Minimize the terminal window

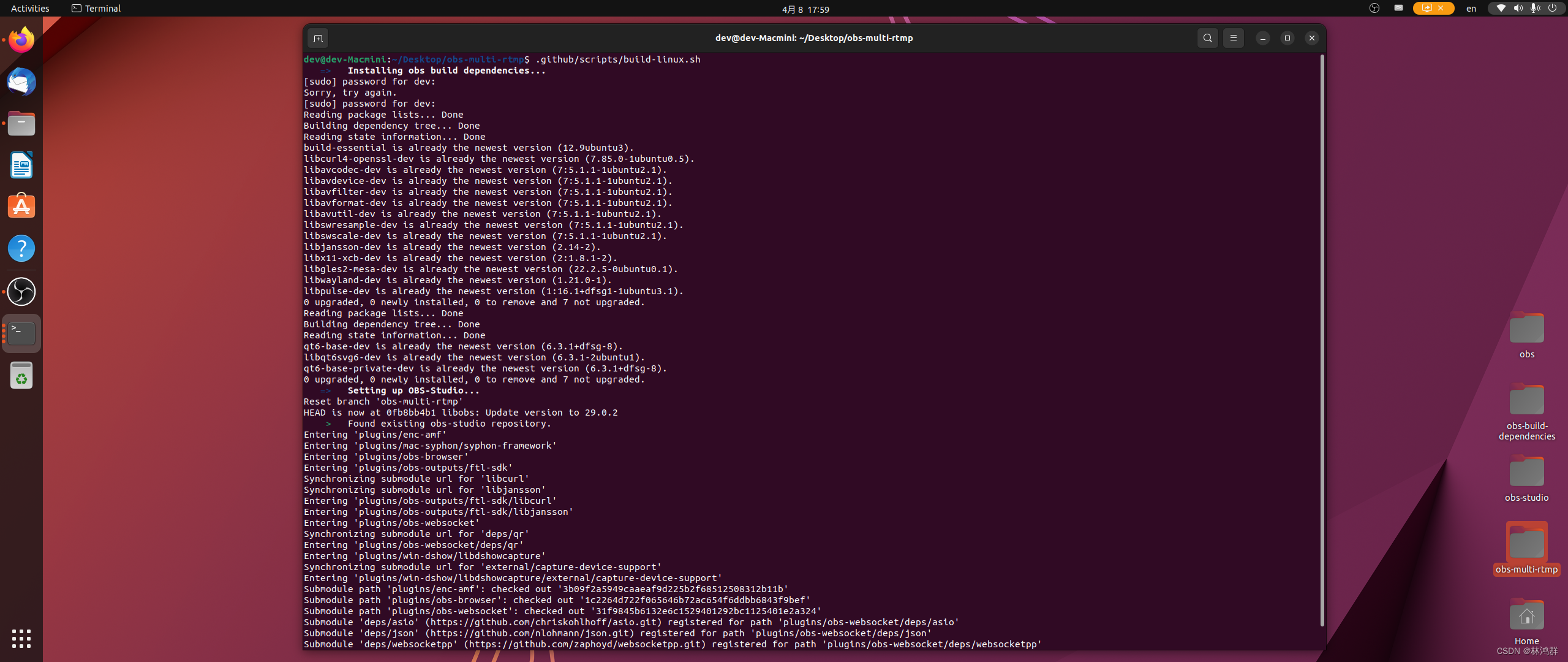point(1263,38)
